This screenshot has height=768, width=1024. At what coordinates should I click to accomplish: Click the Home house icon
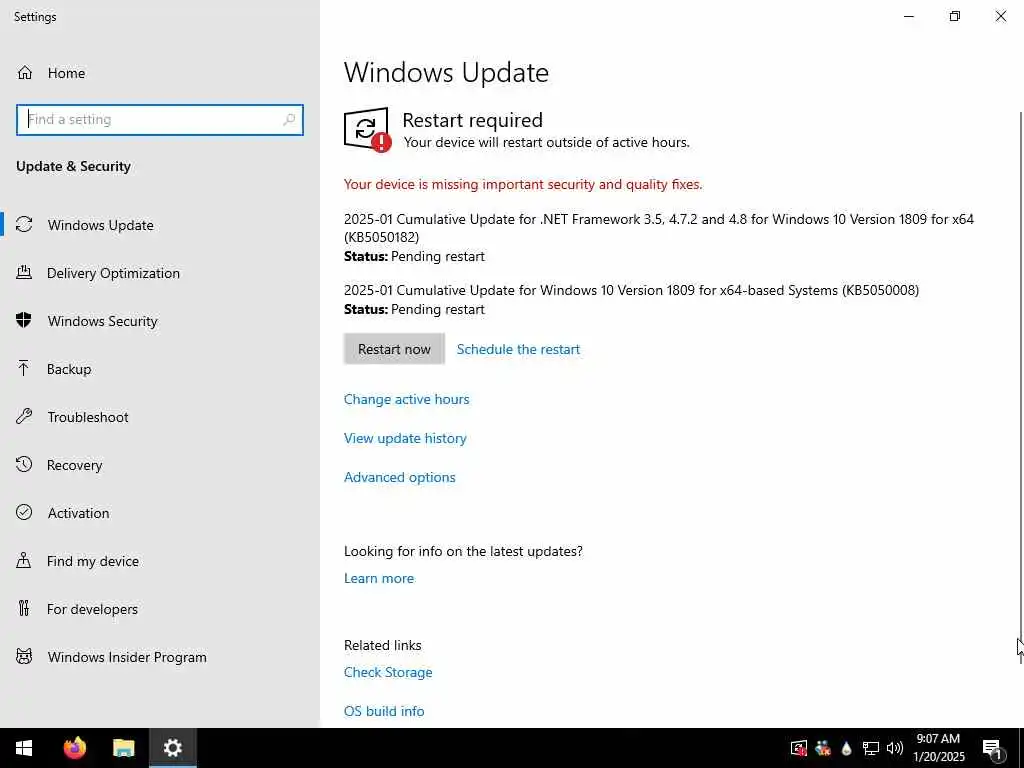click(25, 72)
